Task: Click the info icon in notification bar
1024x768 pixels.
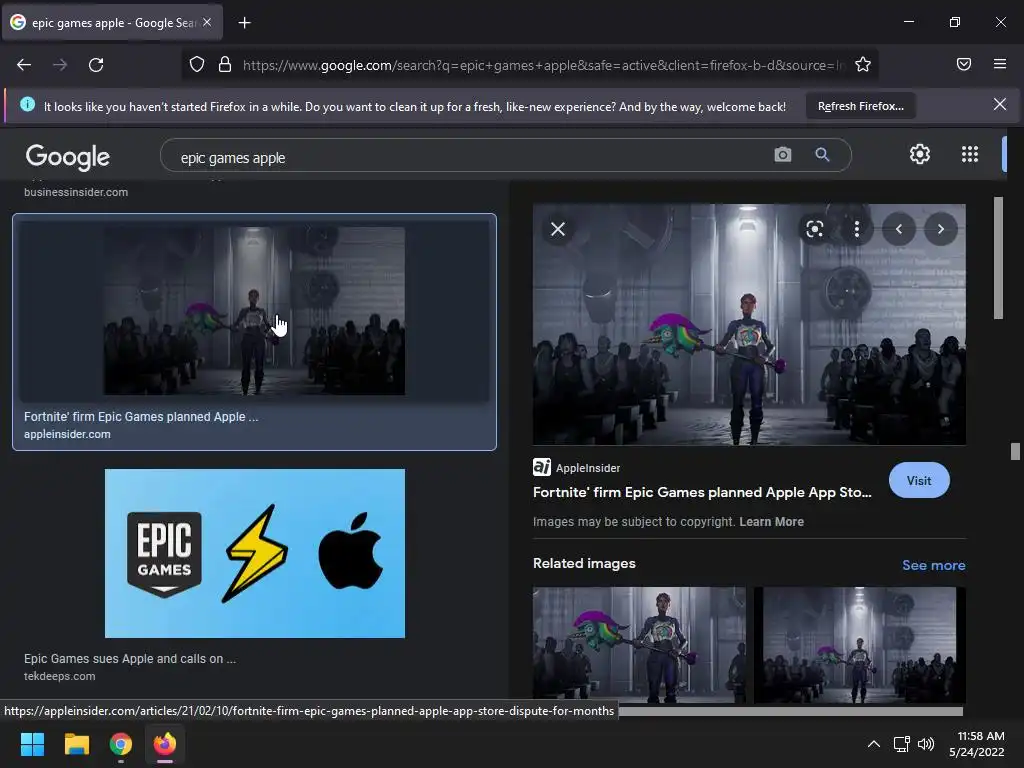Action: click(27, 104)
